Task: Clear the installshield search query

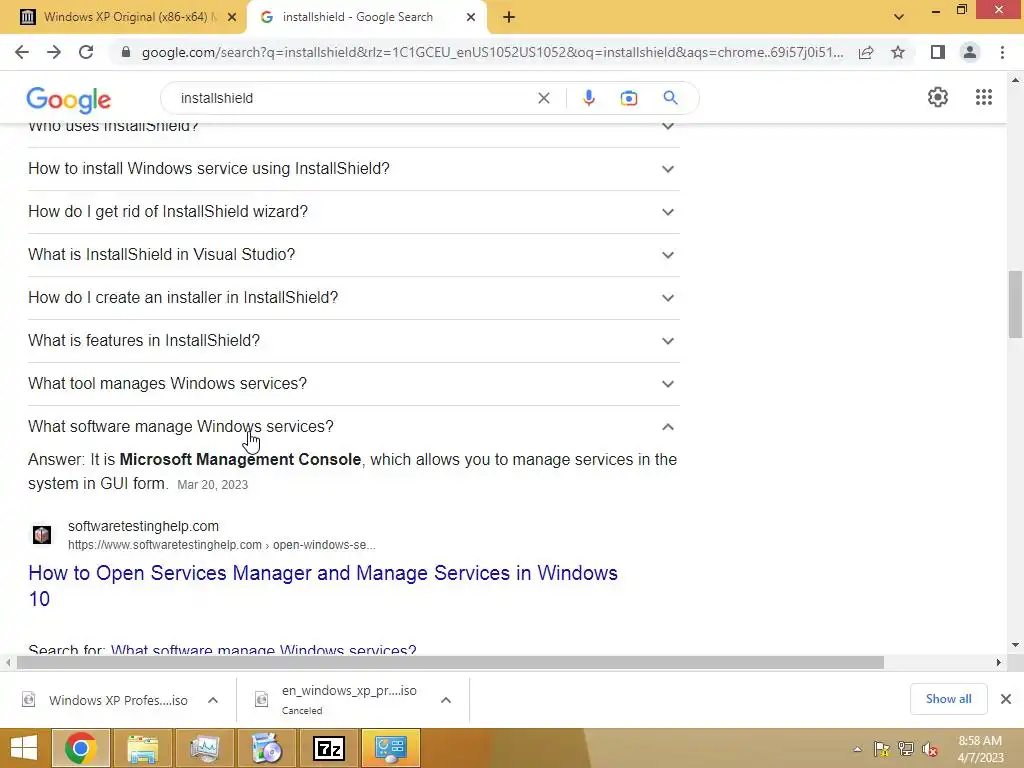Action: point(543,98)
